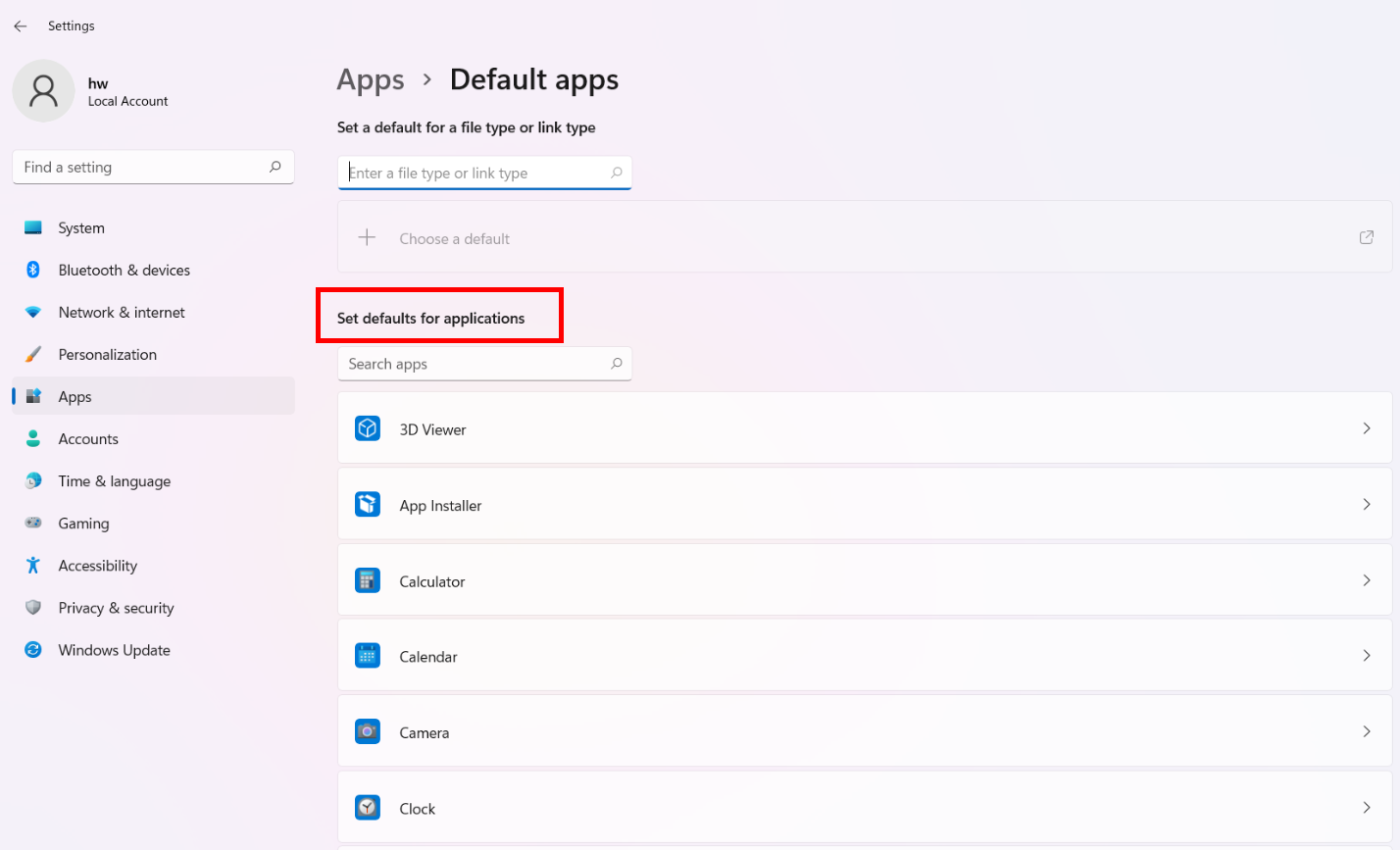The height and width of the screenshot is (850, 1400).
Task: Focus the Find a setting search box
Action: [x=153, y=167]
